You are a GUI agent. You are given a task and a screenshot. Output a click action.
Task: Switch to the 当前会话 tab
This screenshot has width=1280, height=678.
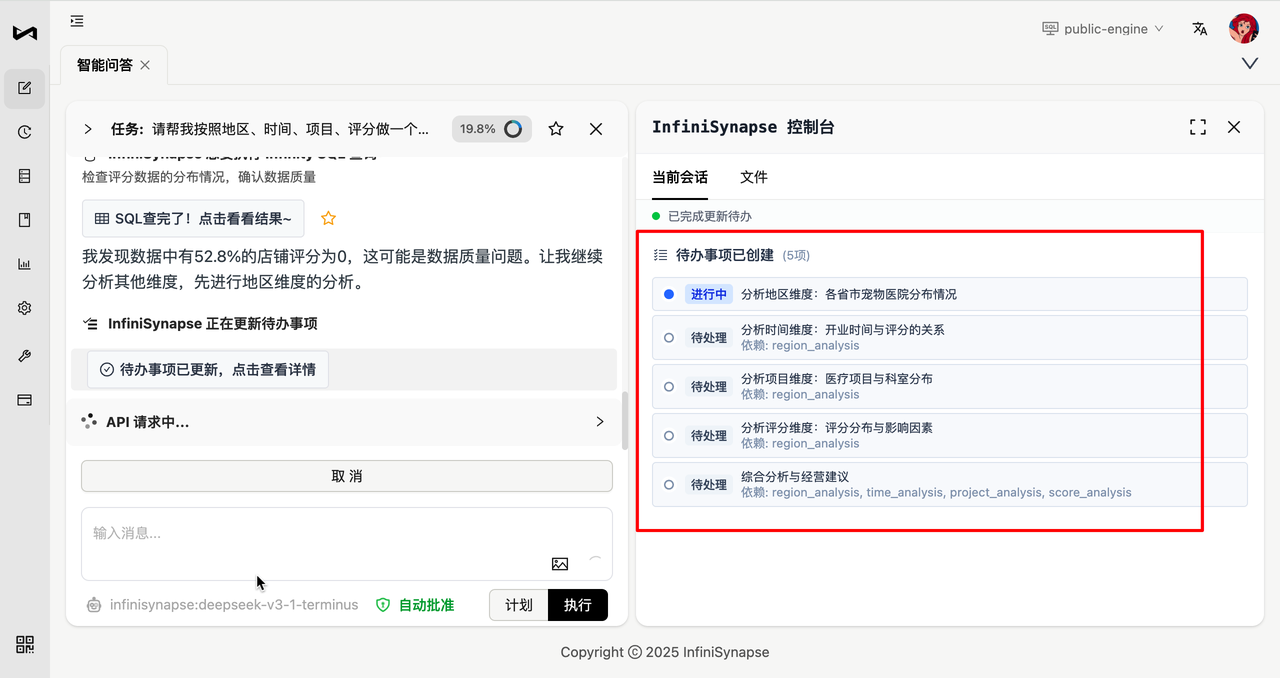point(680,177)
